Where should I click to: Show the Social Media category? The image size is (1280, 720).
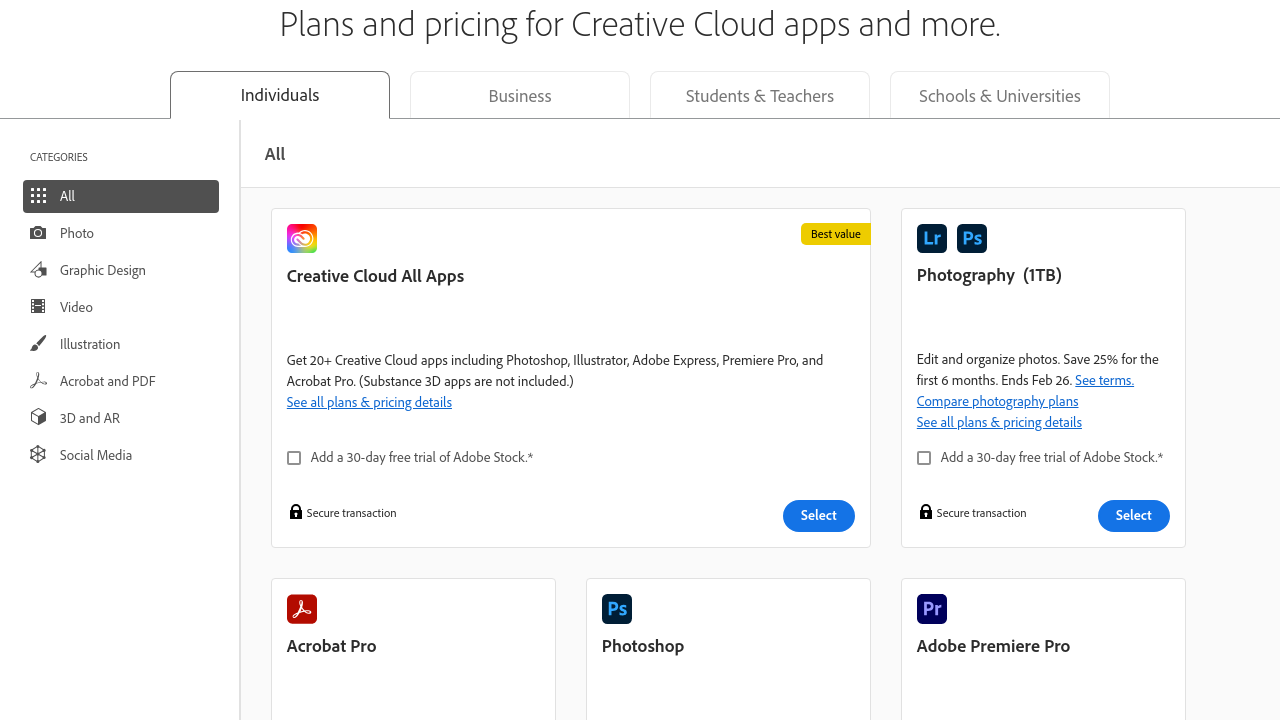click(x=95, y=455)
